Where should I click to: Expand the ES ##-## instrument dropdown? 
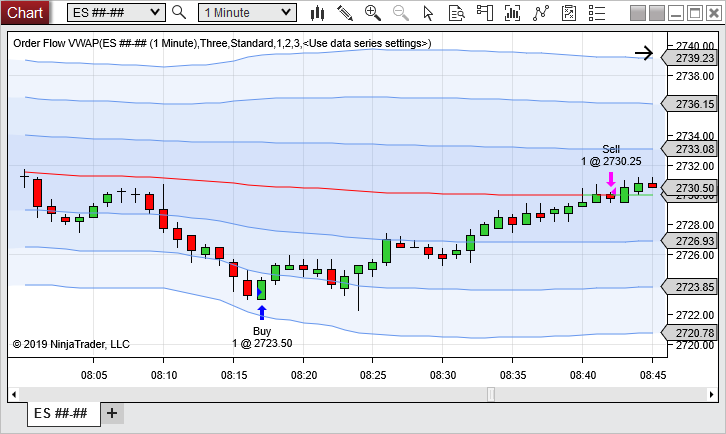click(x=154, y=13)
